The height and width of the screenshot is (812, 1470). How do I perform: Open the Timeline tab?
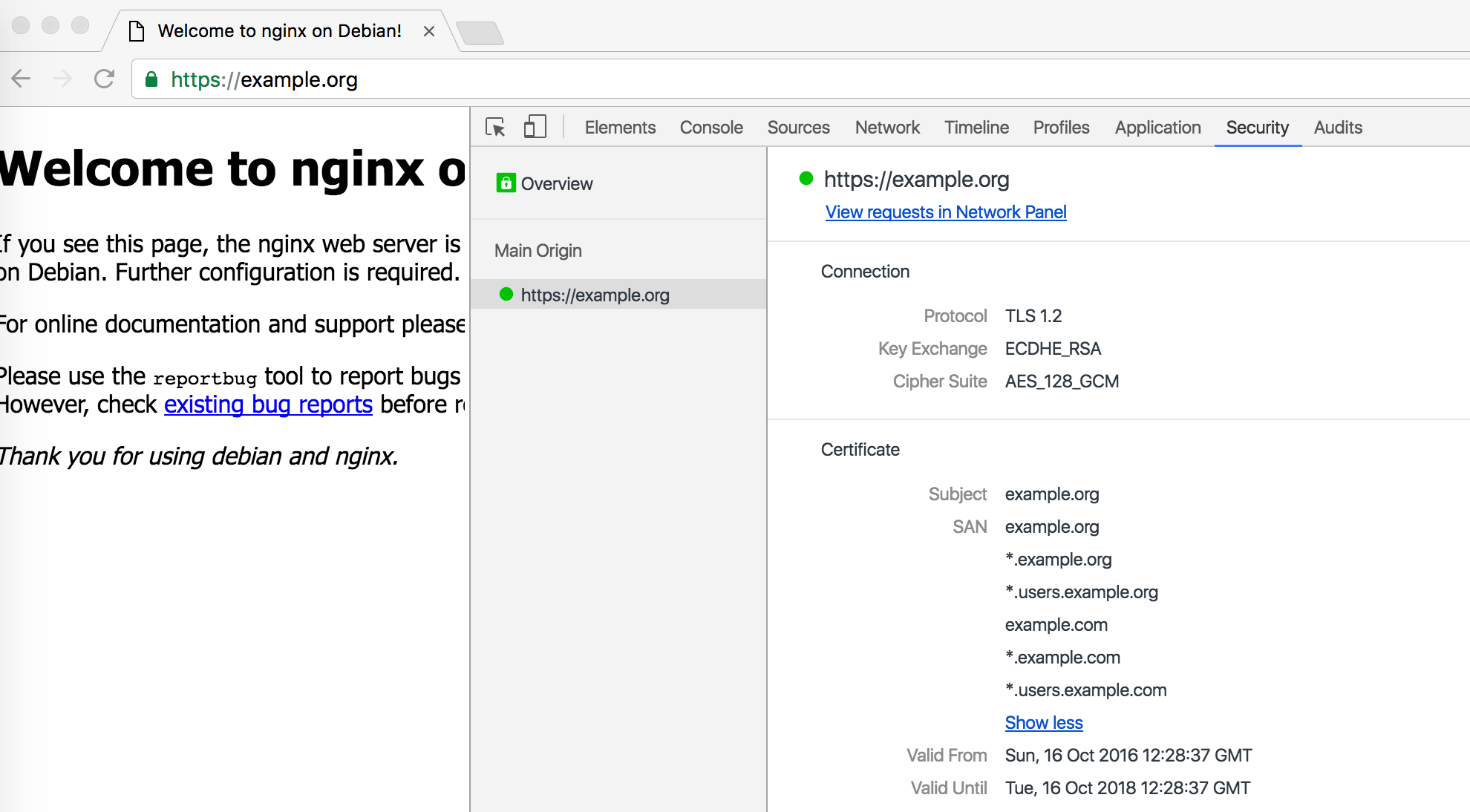click(x=976, y=128)
